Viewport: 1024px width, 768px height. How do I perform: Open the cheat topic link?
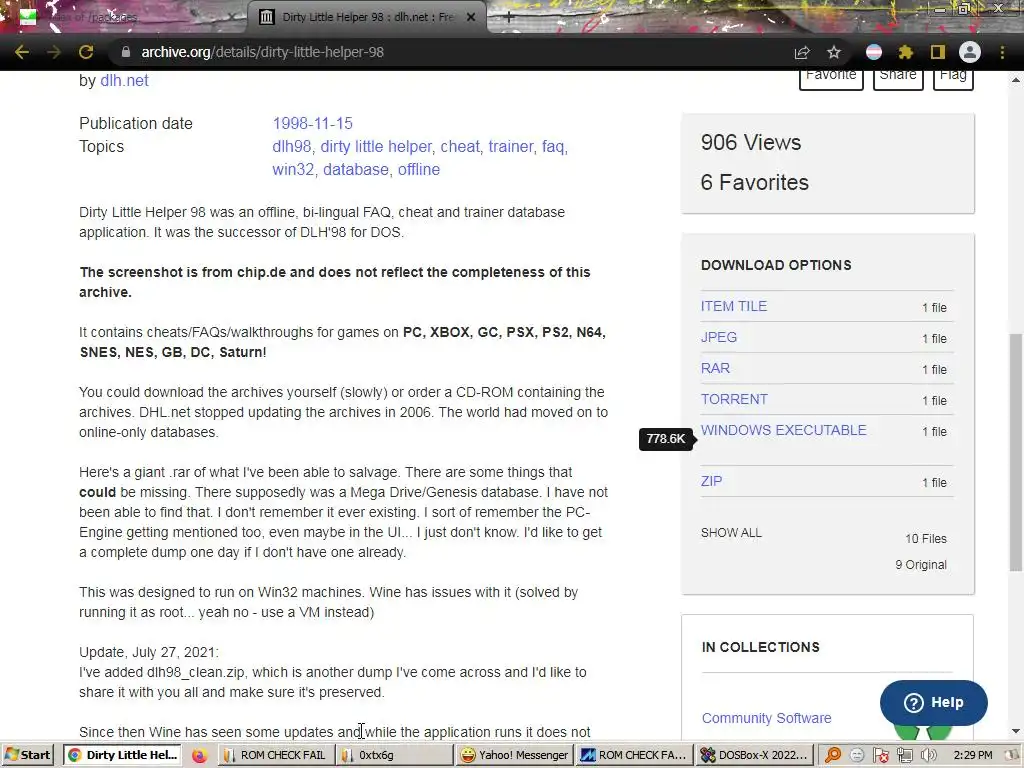(x=460, y=146)
